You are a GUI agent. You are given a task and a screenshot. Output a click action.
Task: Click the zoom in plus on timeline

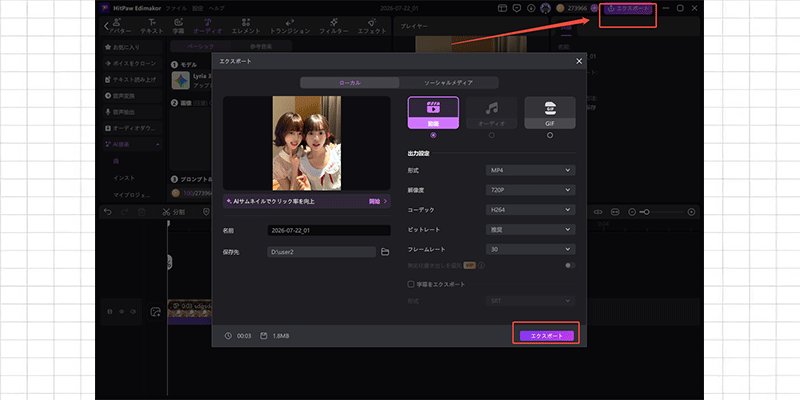click(691, 212)
